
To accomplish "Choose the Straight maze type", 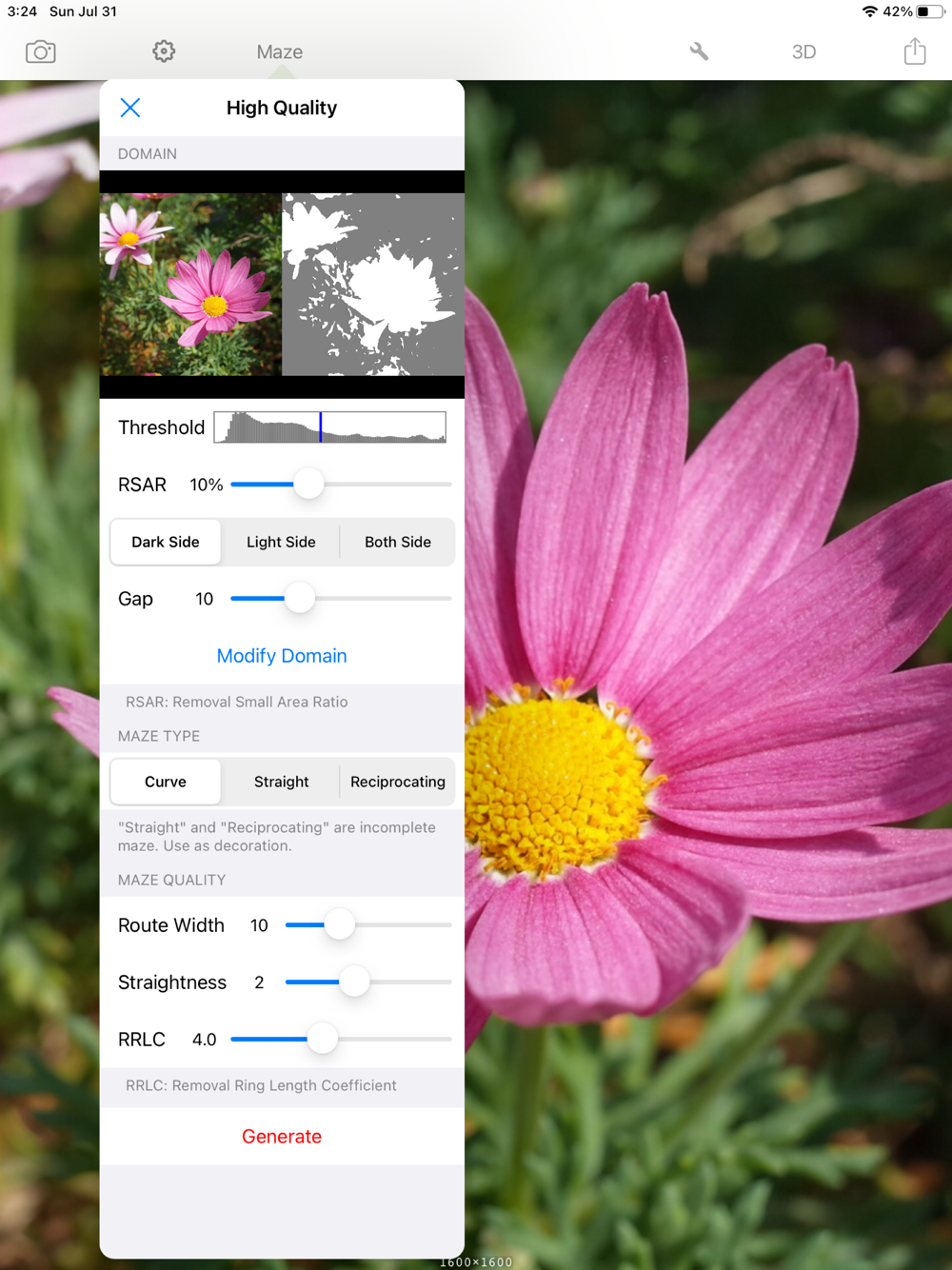I will [281, 782].
